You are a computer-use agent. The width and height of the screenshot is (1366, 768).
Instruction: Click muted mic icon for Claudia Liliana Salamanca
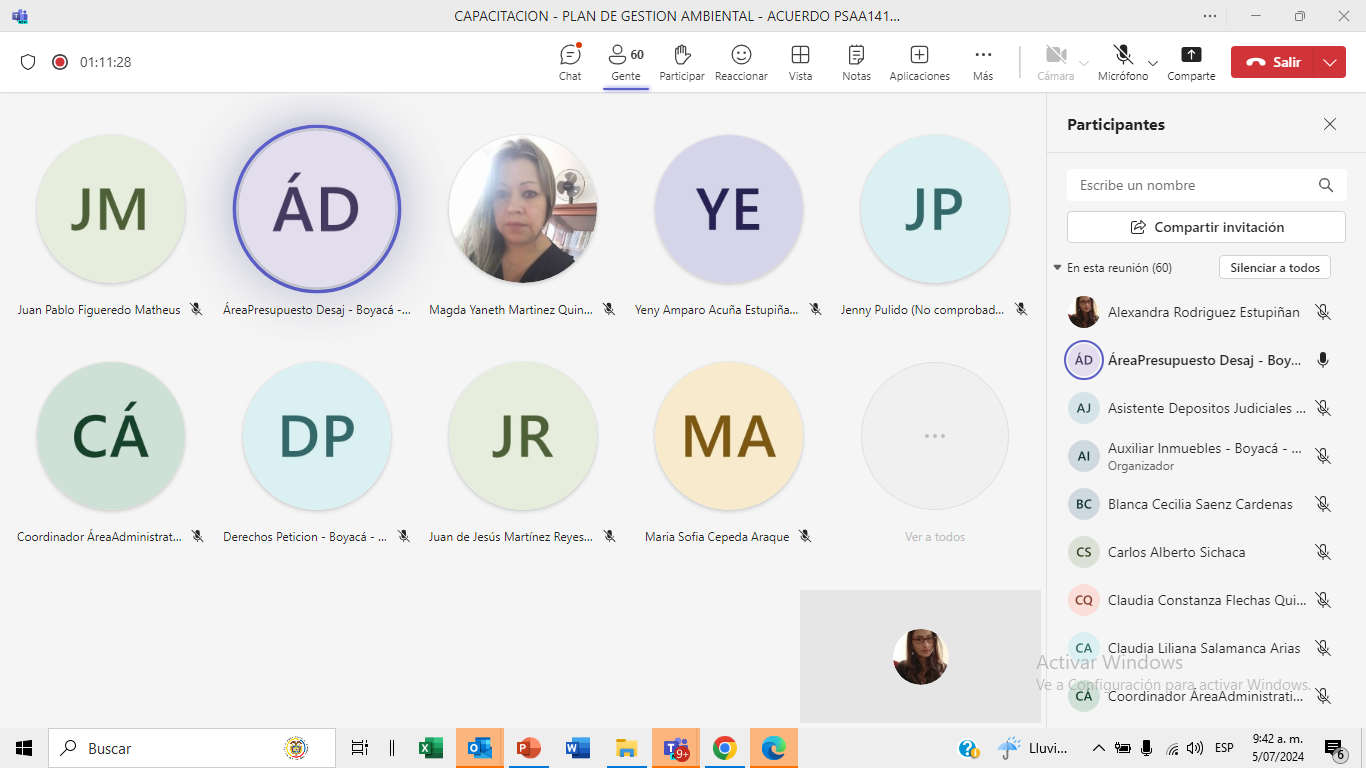[1323, 648]
